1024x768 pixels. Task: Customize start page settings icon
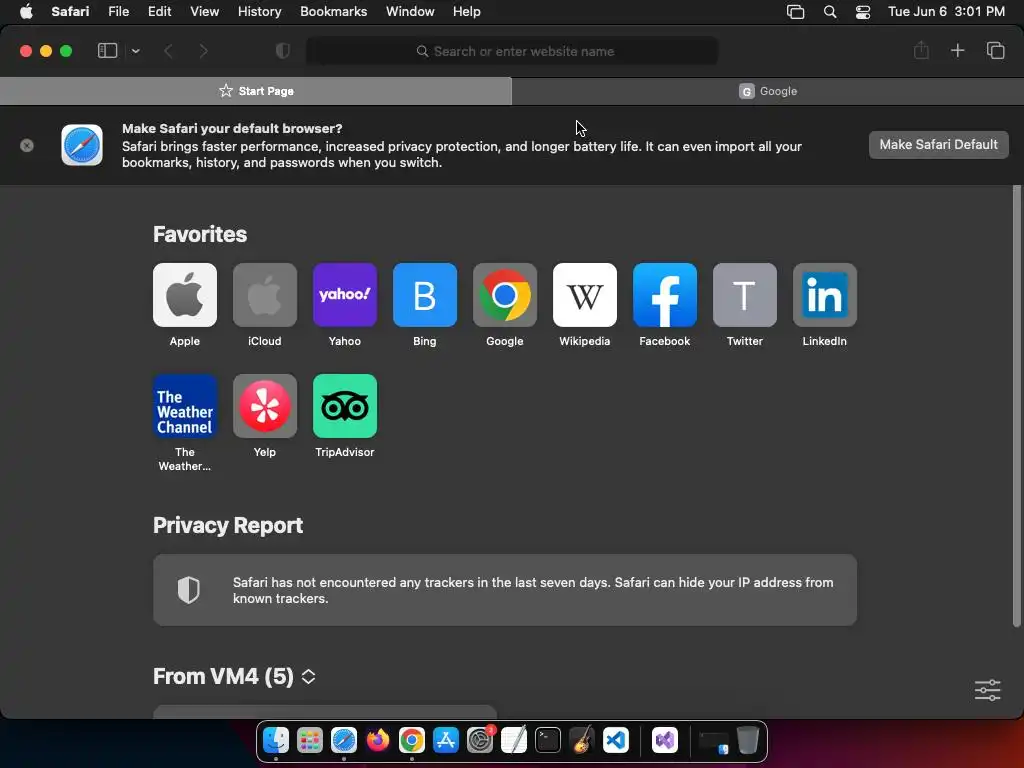[987, 690]
